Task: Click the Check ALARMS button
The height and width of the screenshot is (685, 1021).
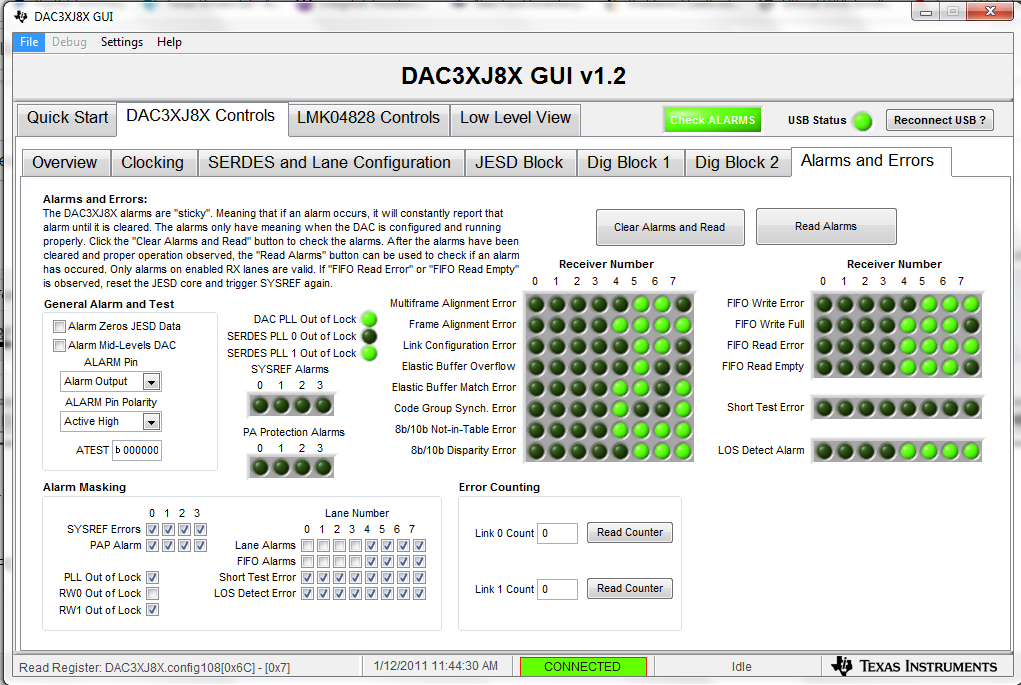Action: (712, 120)
